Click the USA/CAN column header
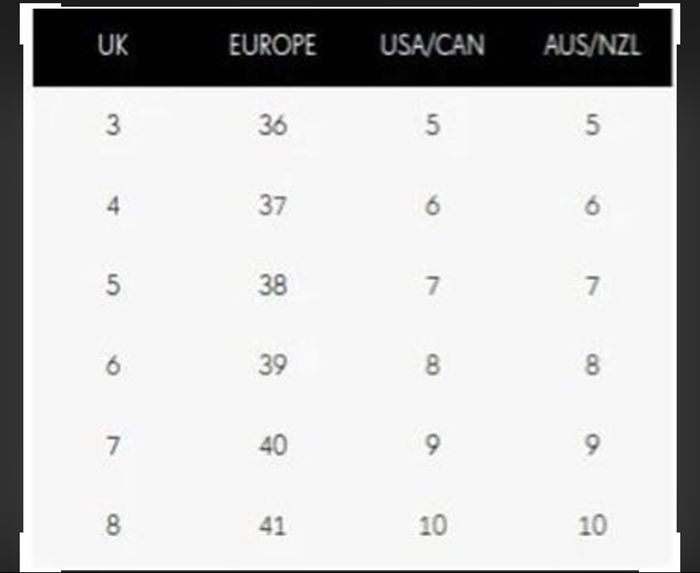700x573 pixels. pyautogui.click(x=432, y=46)
